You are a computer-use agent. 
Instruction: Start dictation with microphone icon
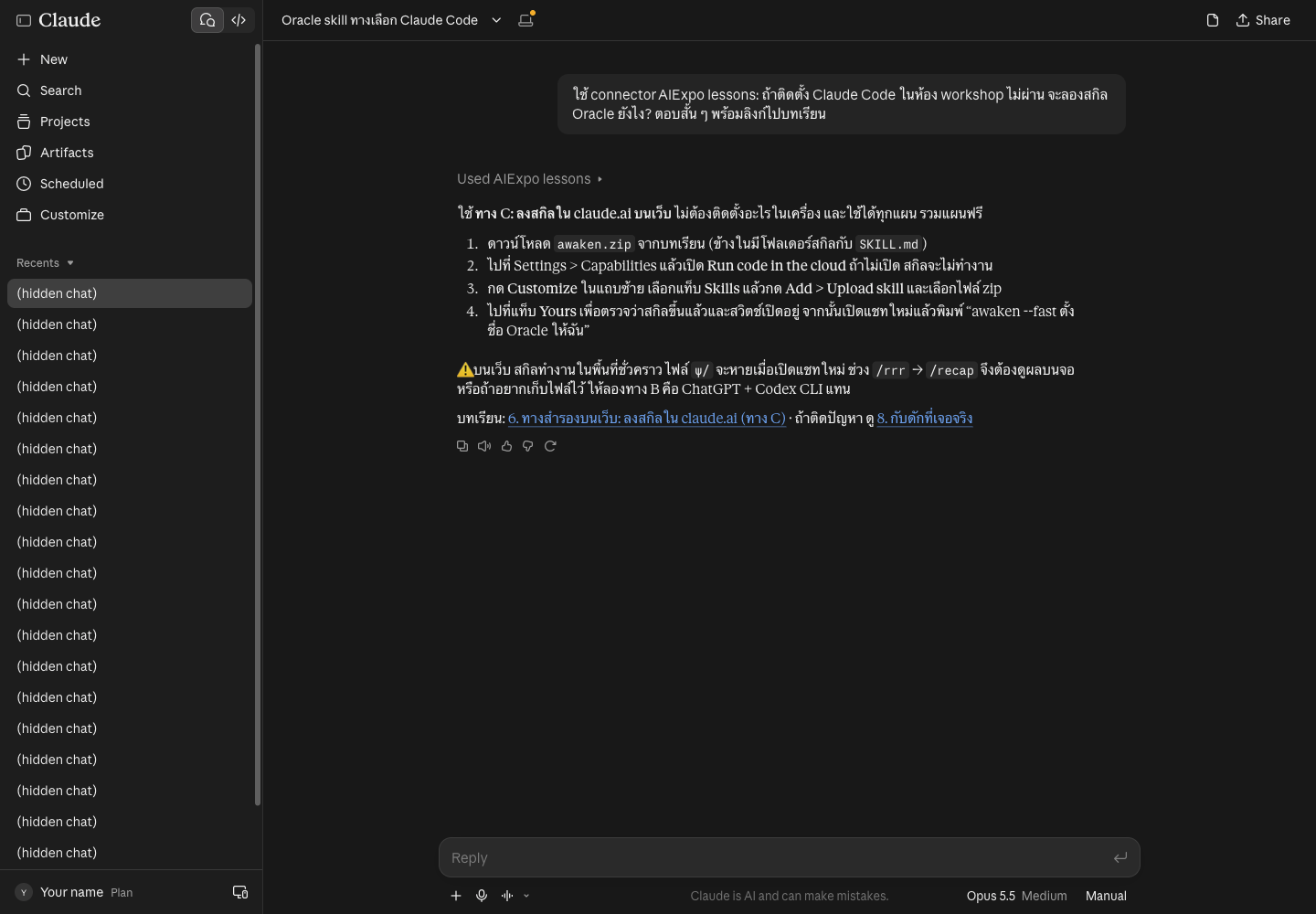pos(482,896)
